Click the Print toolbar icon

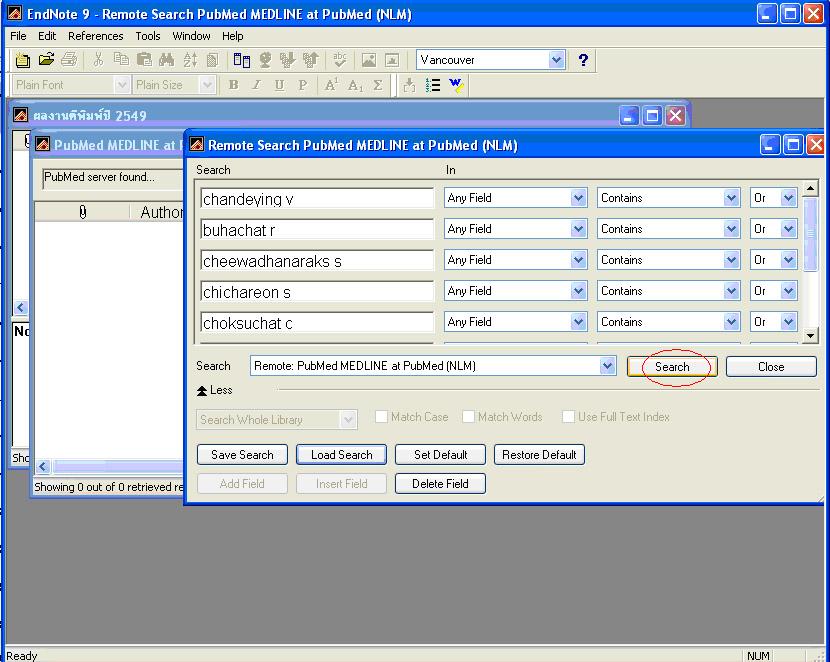coord(69,59)
